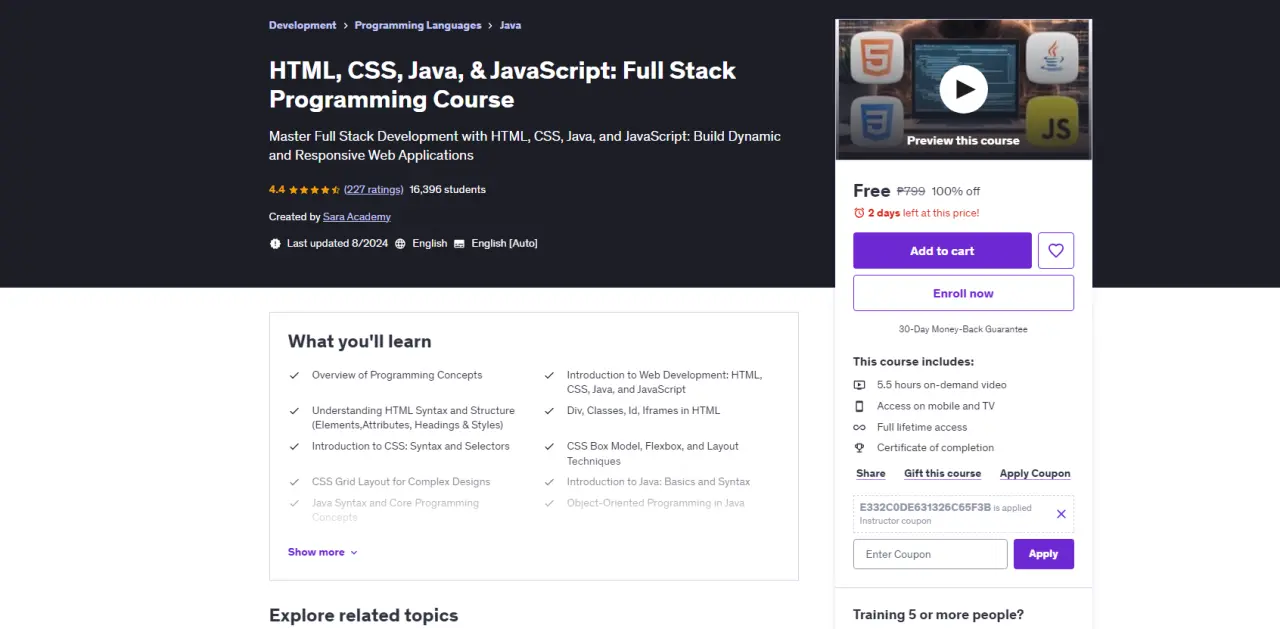Open Java breadcrumb link
The image size is (1280, 629).
tap(510, 25)
